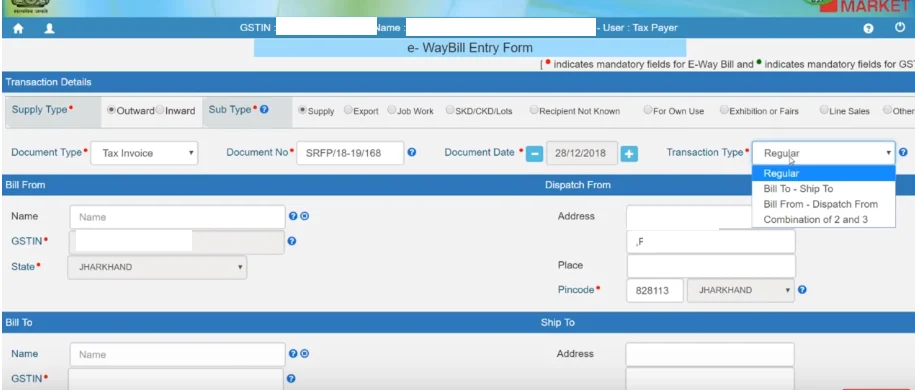Viewport: 915px width, 390px height.
Task: Open the Transaction Type help icon
Action: (x=903, y=152)
